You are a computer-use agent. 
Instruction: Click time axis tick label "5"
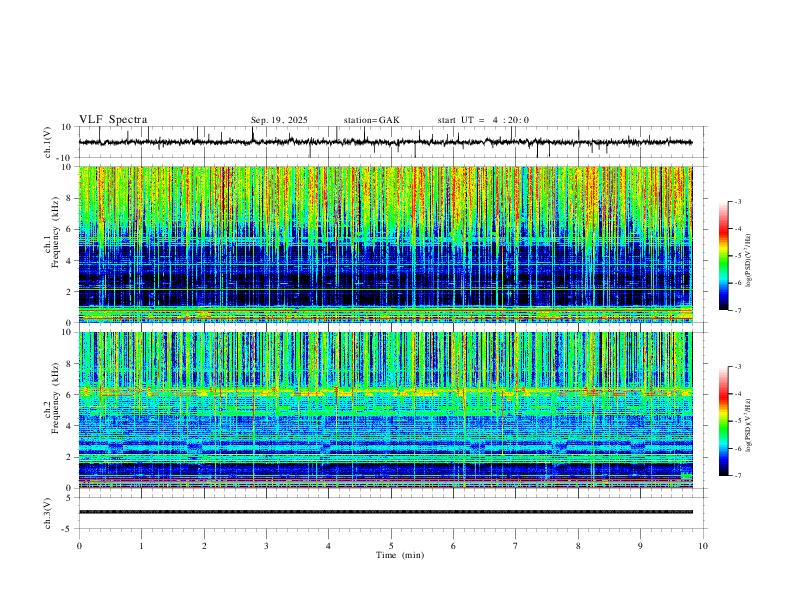[x=391, y=546]
